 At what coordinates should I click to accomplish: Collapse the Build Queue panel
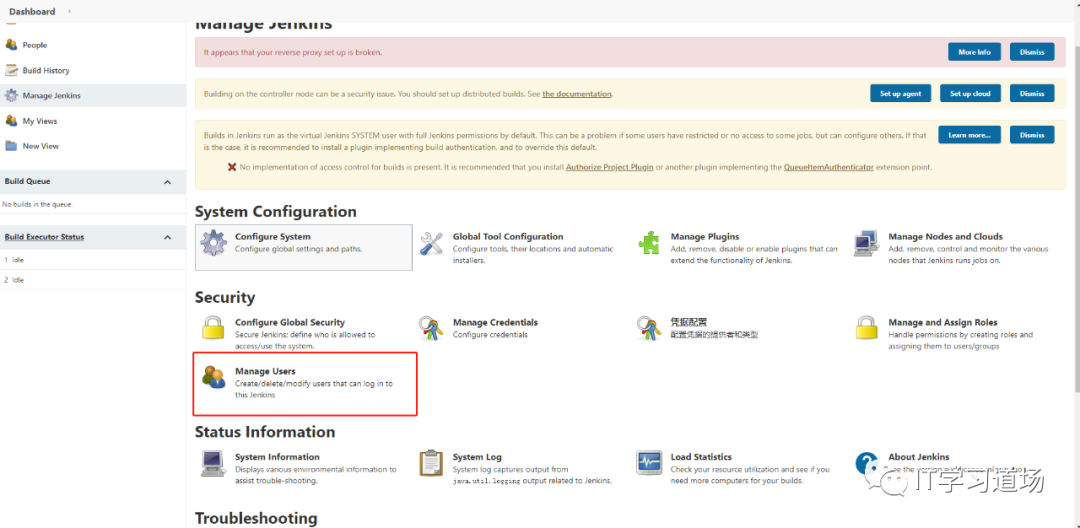[167, 182]
